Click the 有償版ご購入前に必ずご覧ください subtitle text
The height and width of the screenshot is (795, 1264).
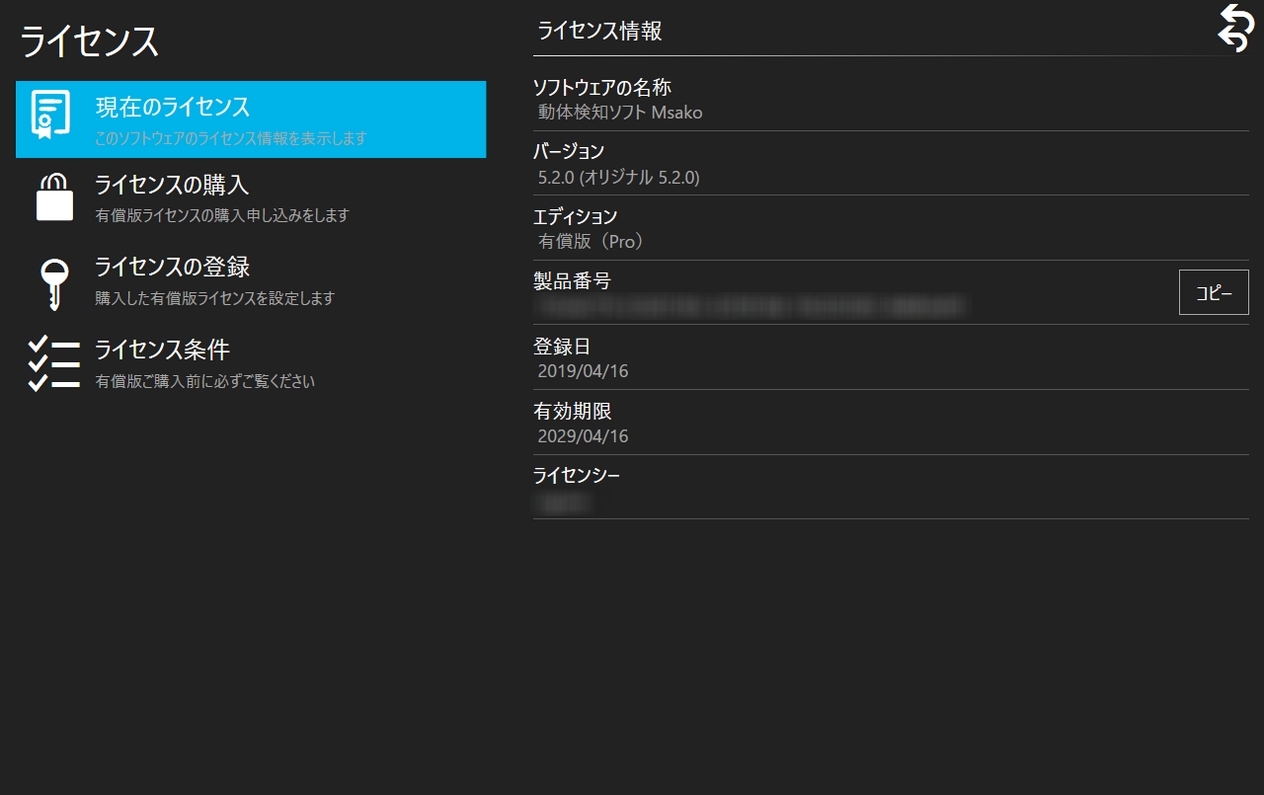point(205,381)
